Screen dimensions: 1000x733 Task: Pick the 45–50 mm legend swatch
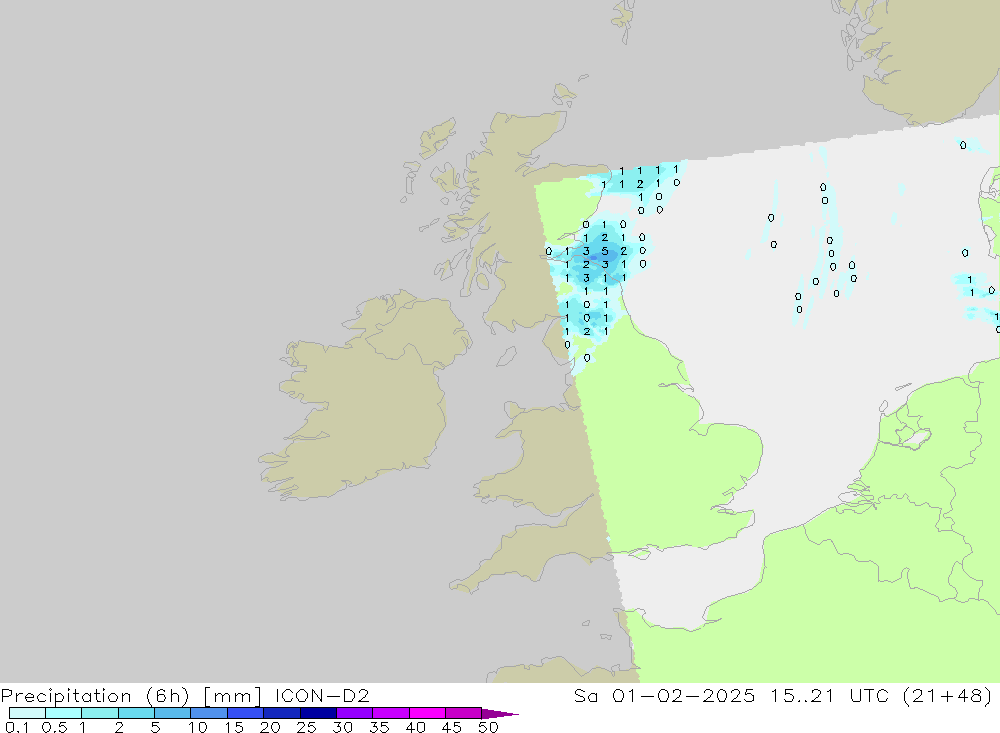point(464,713)
